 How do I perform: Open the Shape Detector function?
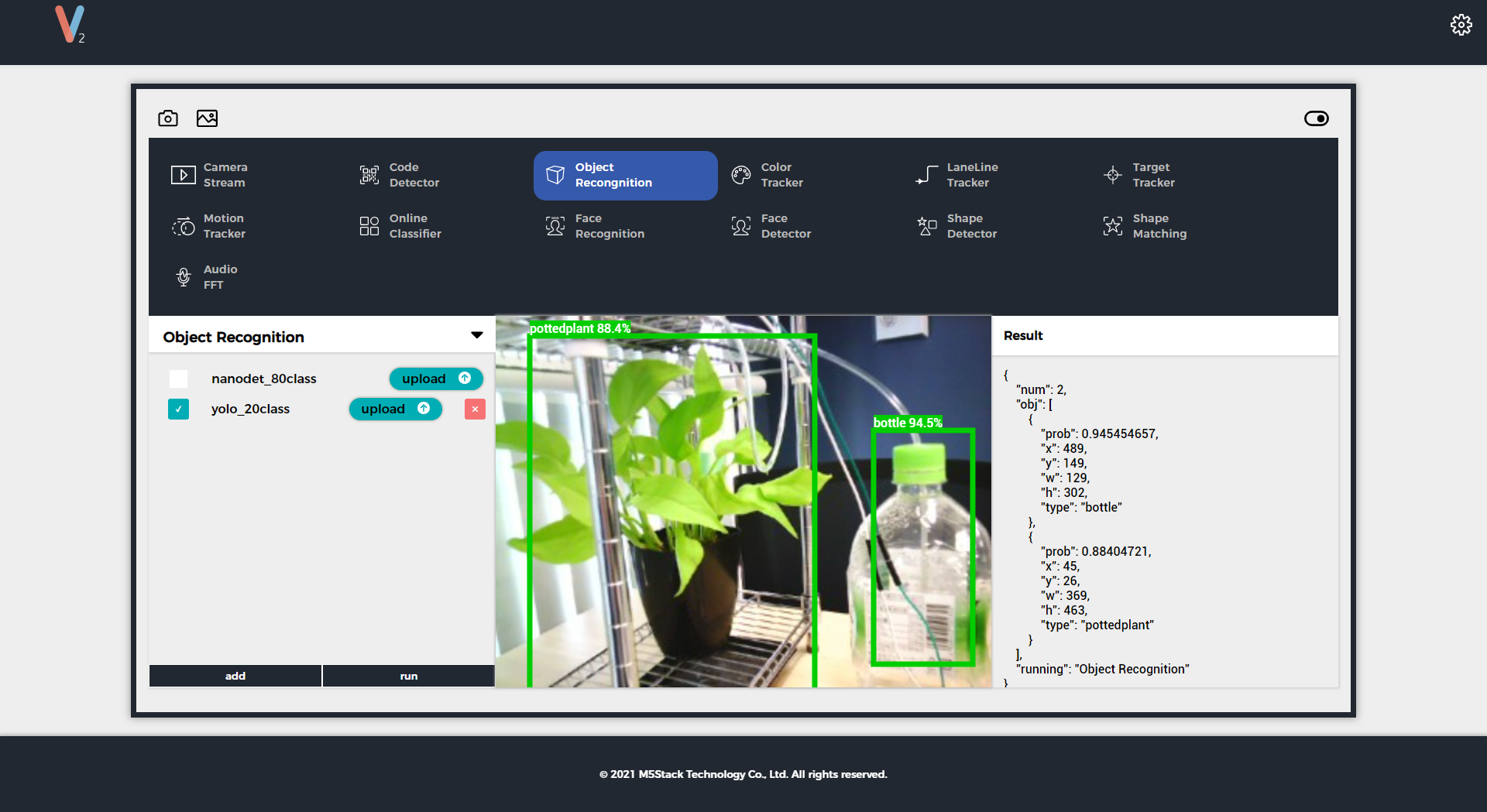point(957,226)
